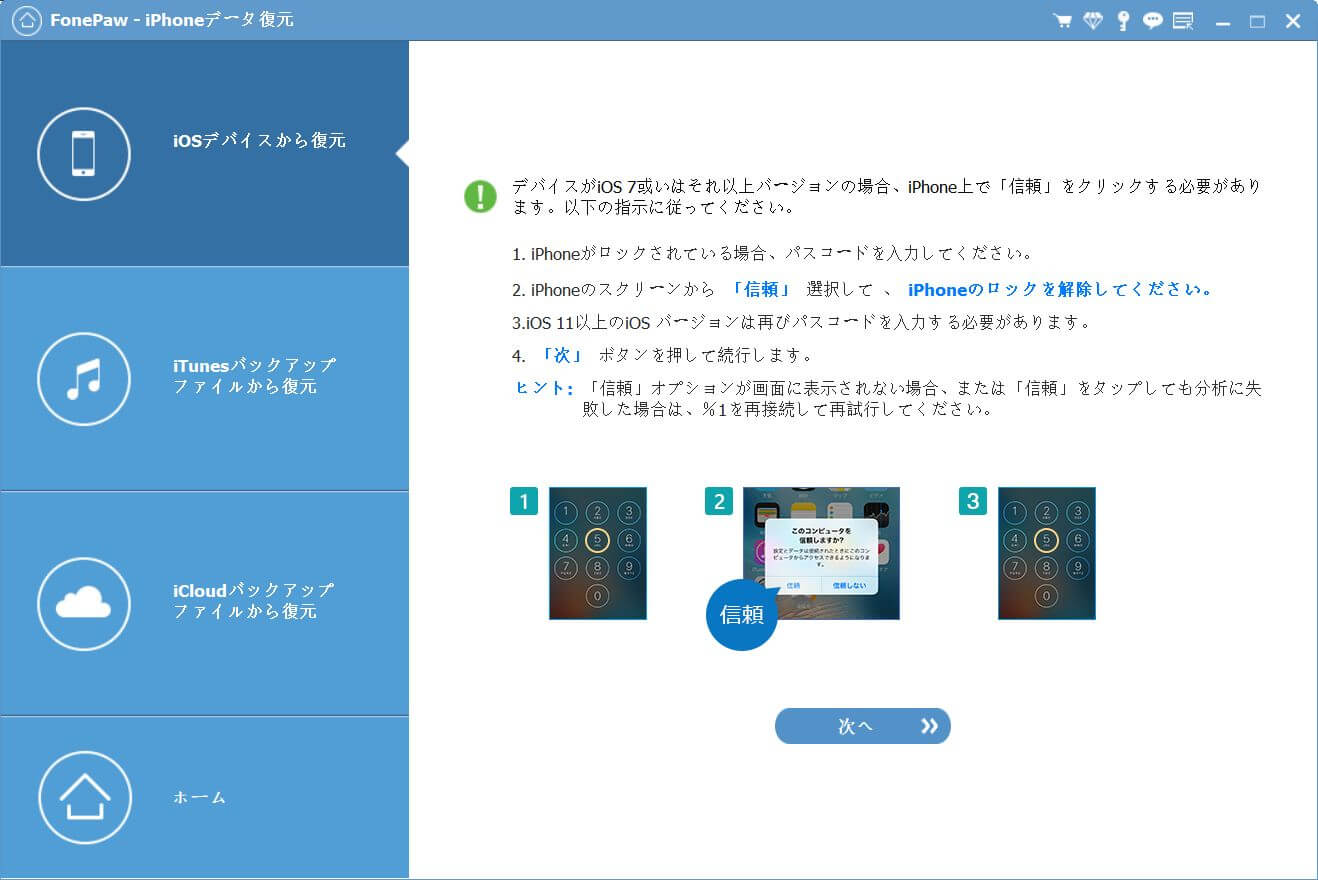Minimize the FonePaw window

(1223, 22)
